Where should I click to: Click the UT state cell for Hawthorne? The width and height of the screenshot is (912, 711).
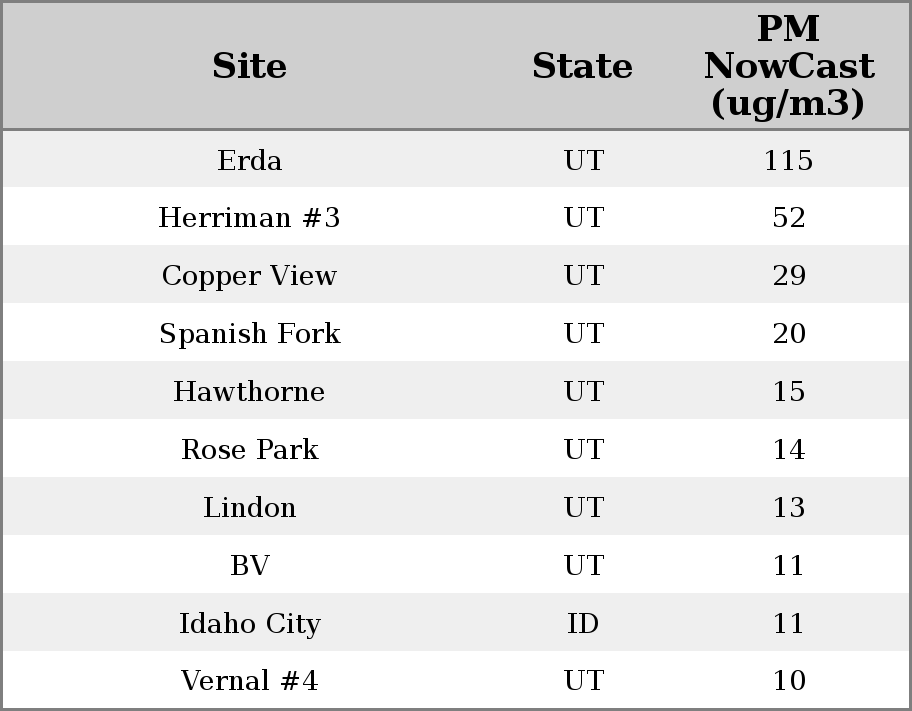point(583,392)
